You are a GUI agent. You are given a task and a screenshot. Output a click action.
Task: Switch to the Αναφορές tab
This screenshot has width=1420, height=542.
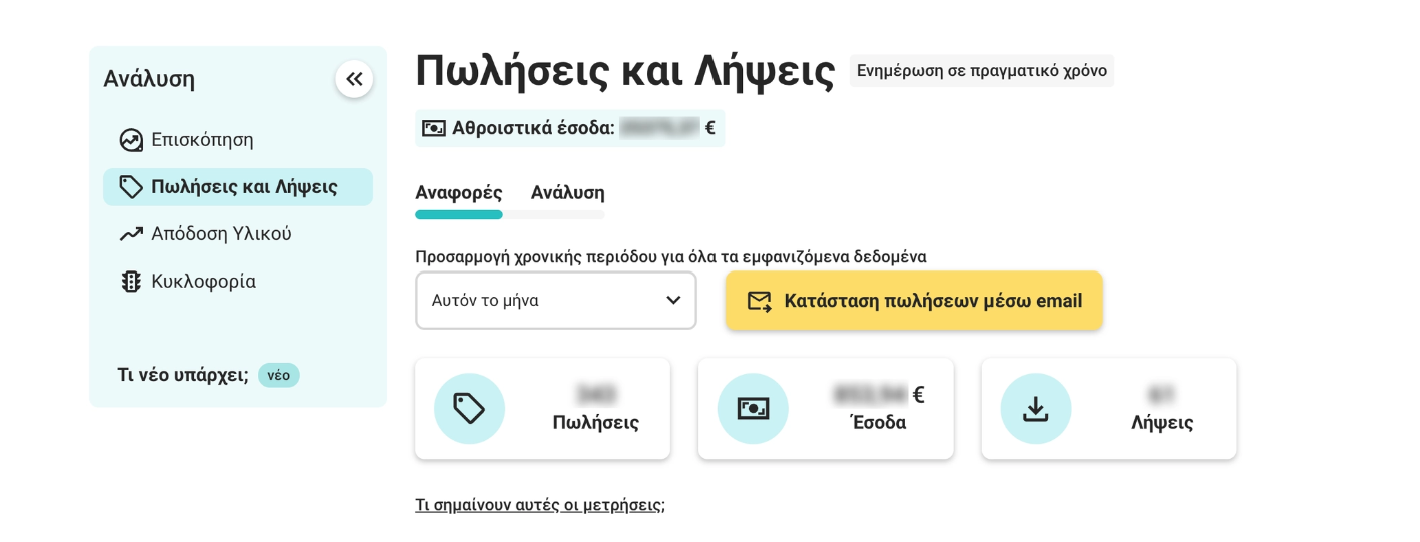pos(458,192)
